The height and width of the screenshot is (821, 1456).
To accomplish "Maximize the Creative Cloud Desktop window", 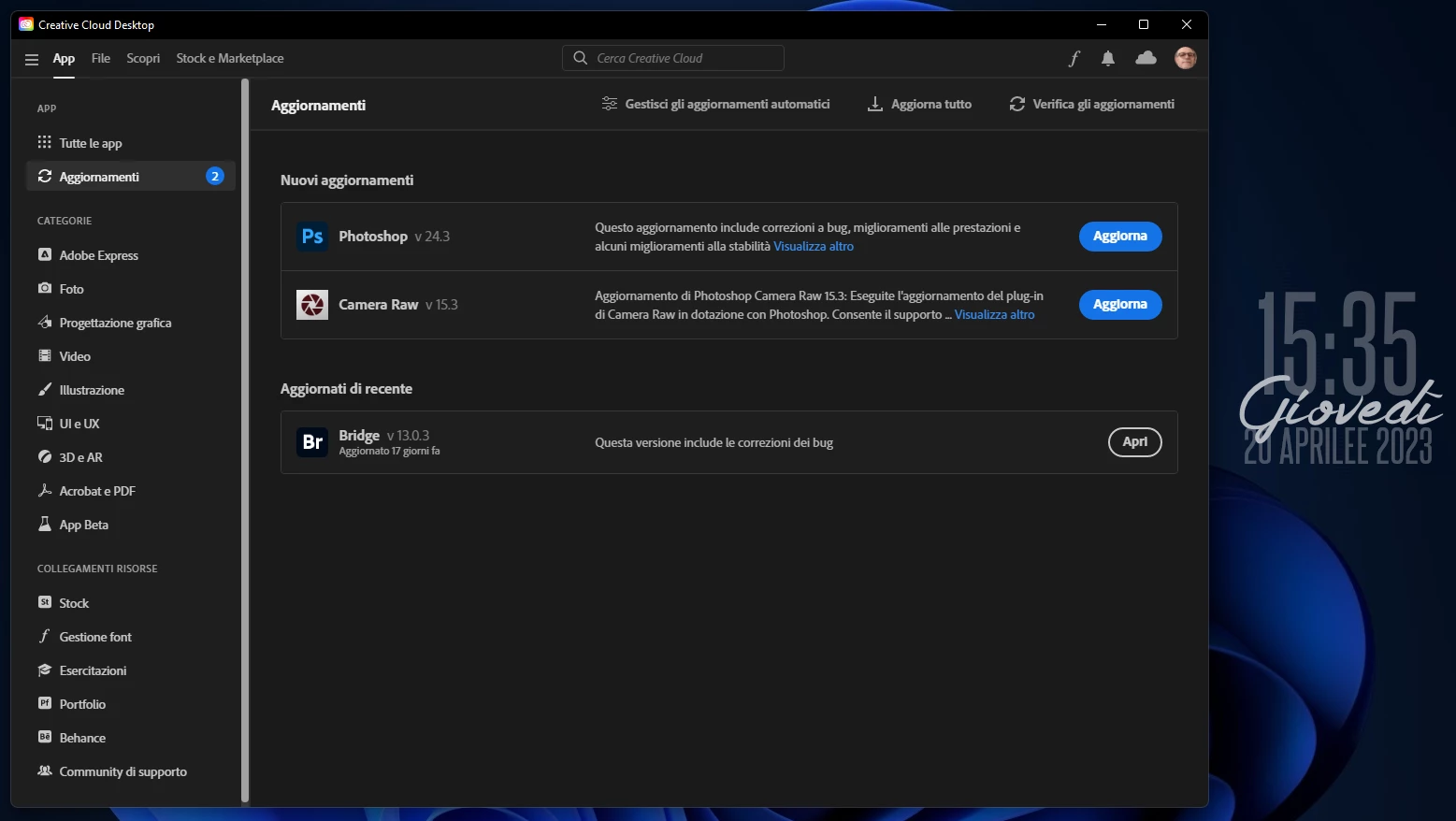I will pyautogui.click(x=1144, y=24).
